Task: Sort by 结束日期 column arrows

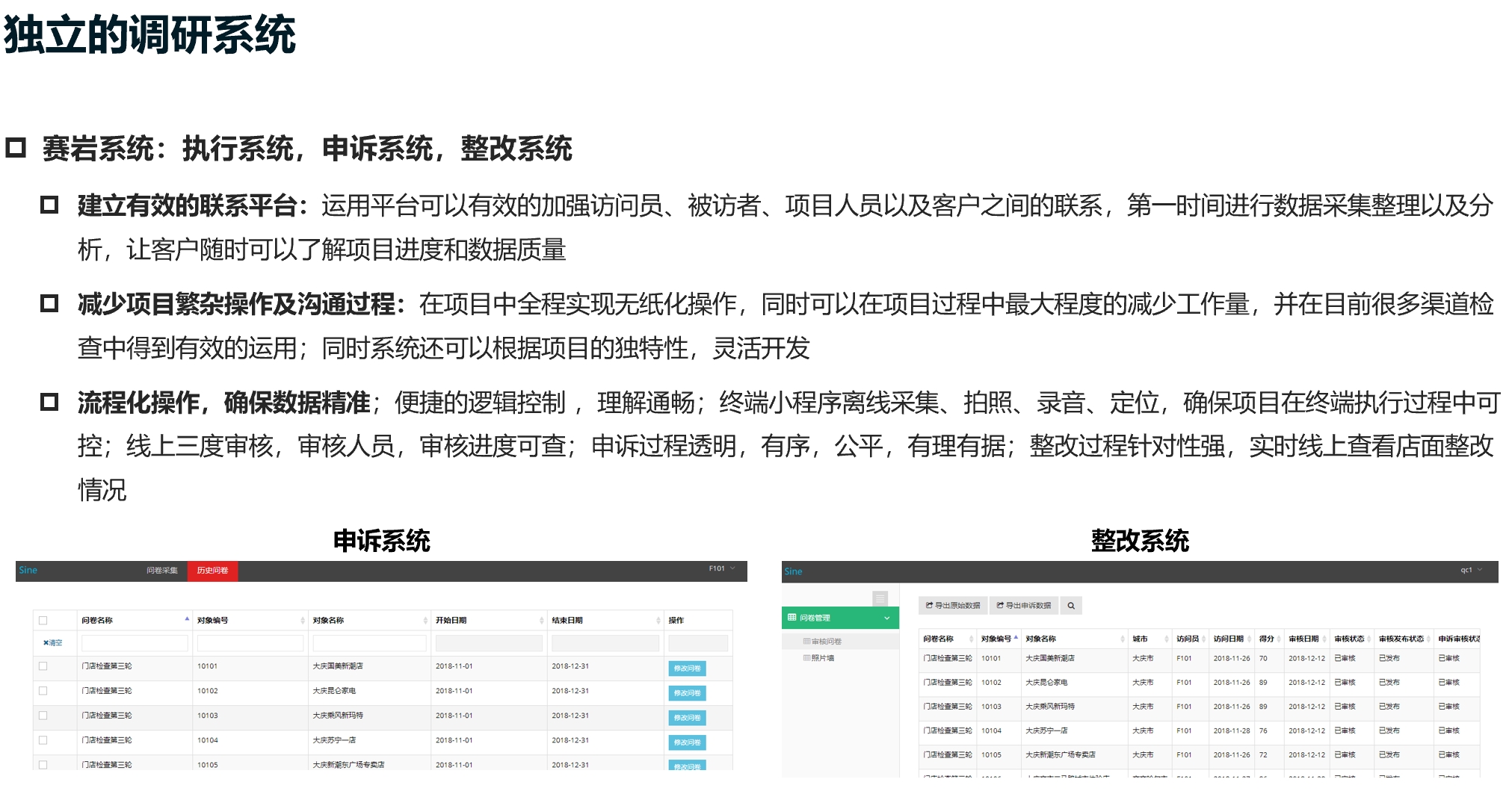Action: [x=658, y=621]
